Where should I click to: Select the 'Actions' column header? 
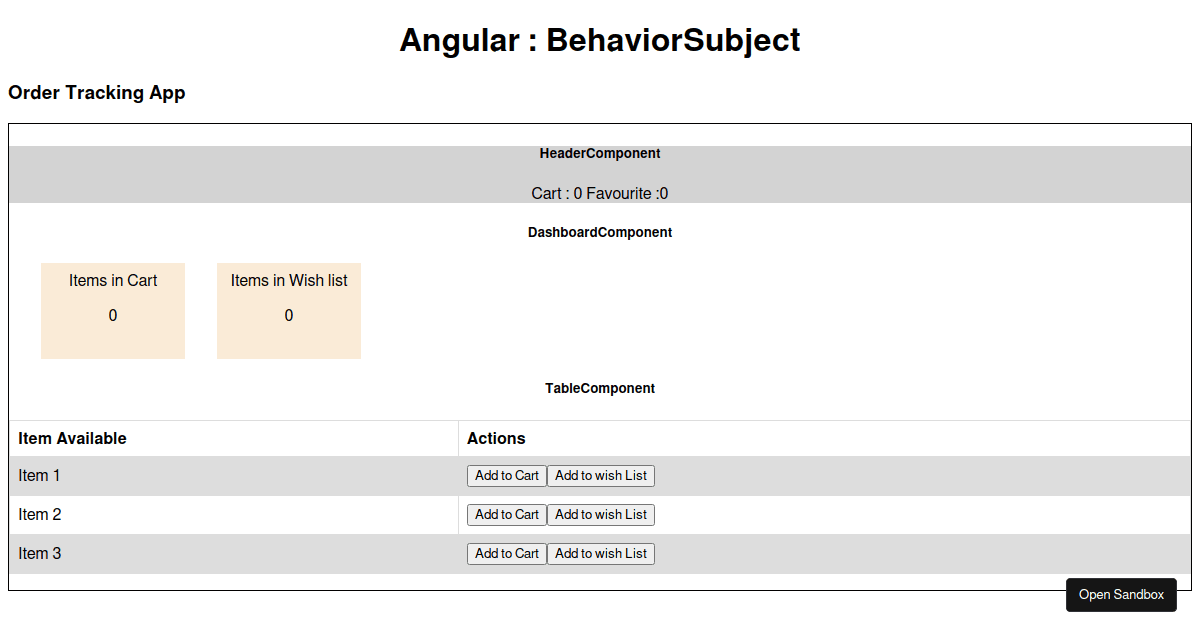[494, 438]
